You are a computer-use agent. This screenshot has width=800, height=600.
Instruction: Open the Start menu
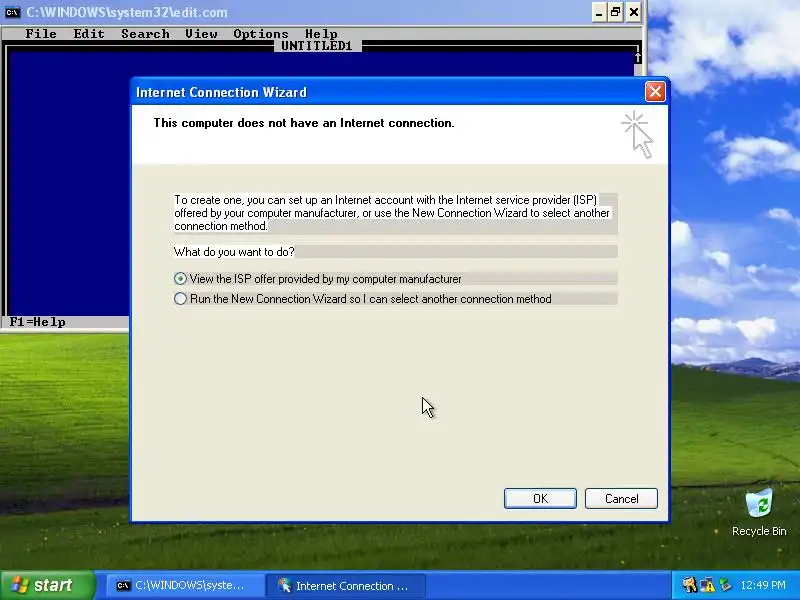(48, 585)
